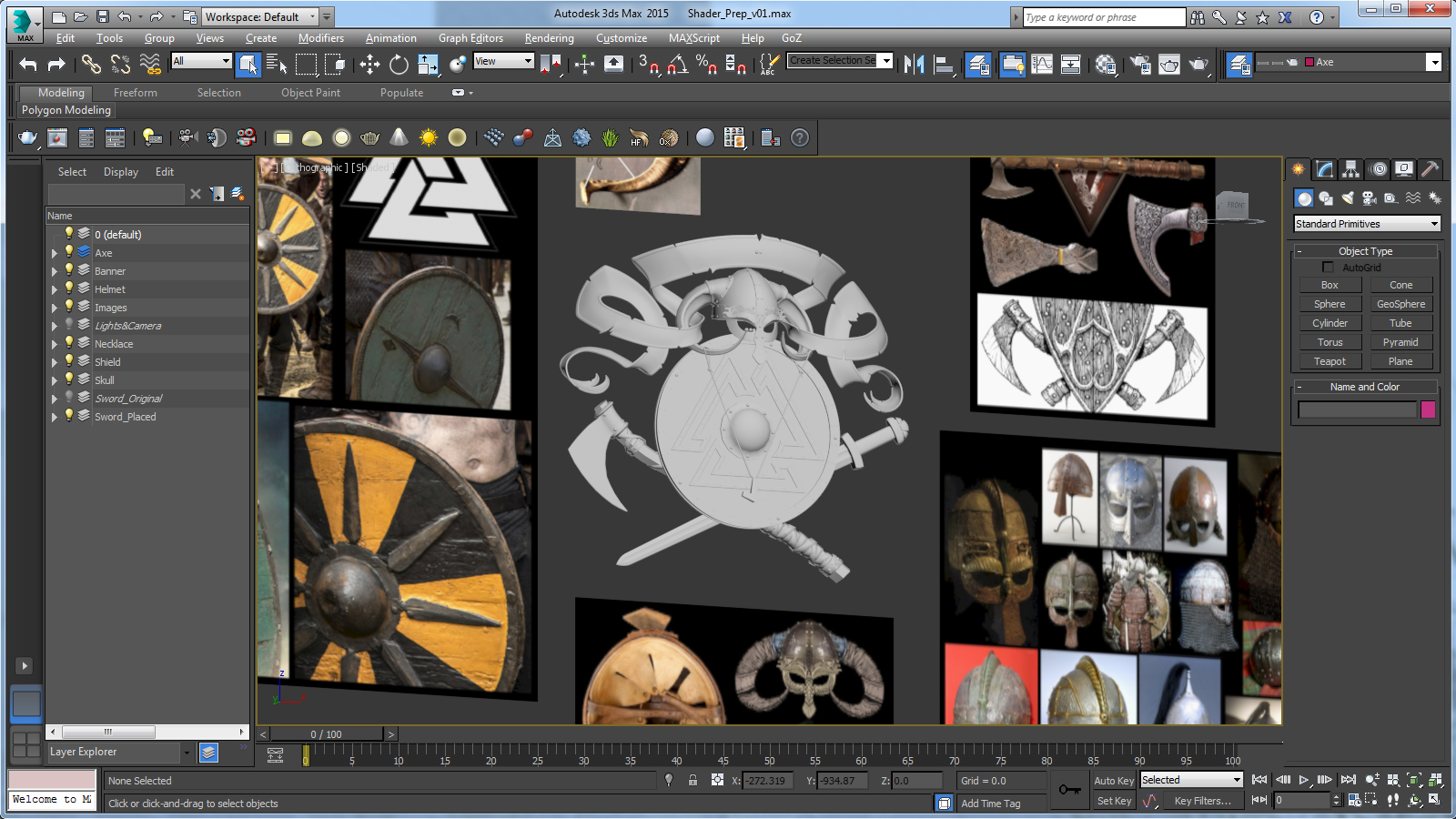
Task: Click the Undo arrow in main toolbar
Action: coord(28,64)
